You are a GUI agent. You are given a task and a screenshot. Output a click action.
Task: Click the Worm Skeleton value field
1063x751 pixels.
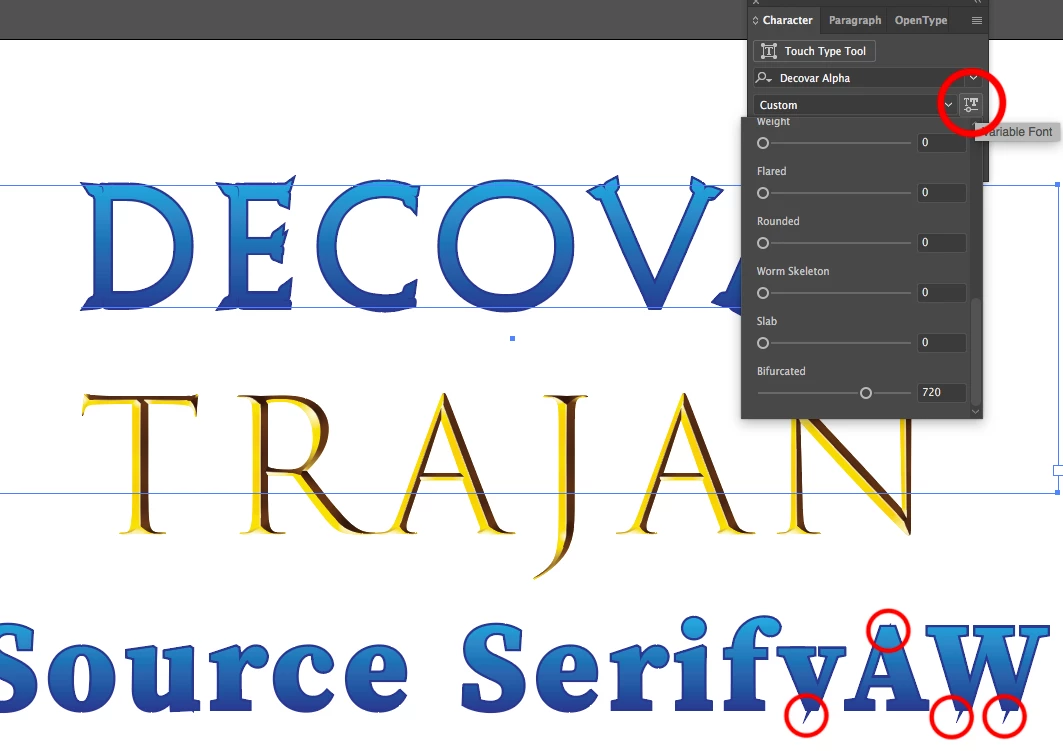point(942,292)
